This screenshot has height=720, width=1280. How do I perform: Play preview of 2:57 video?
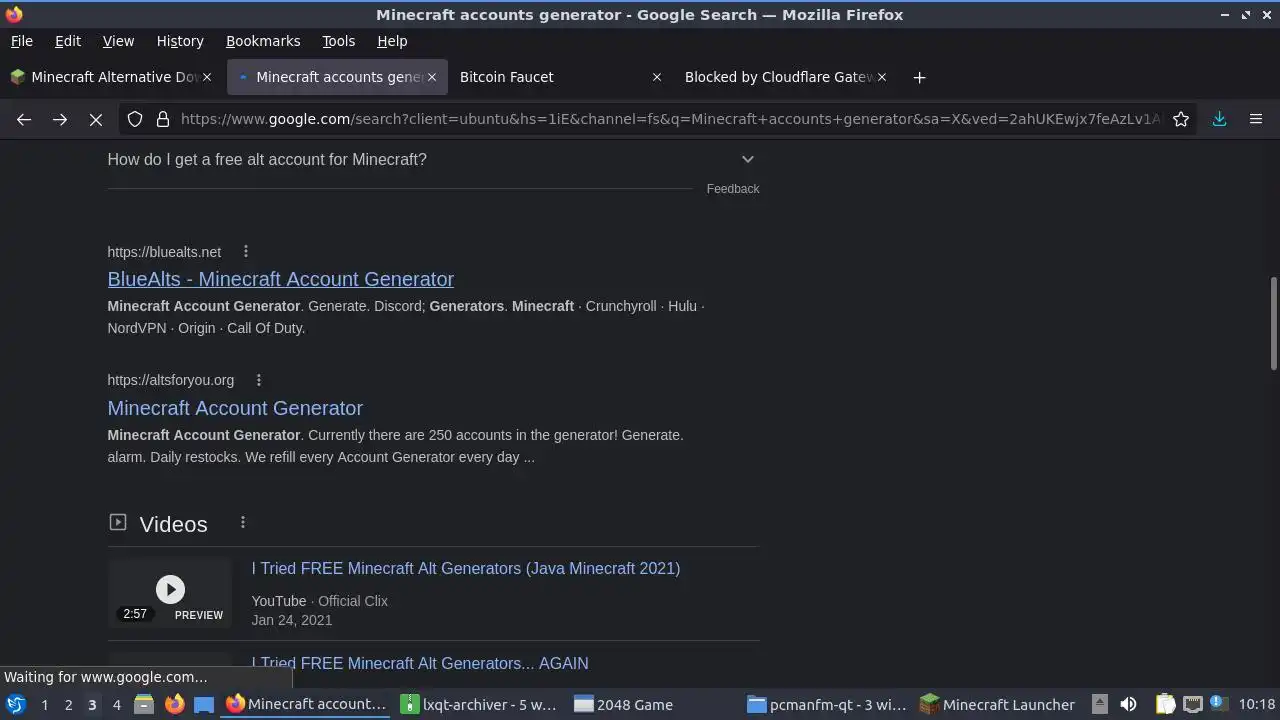[170, 589]
